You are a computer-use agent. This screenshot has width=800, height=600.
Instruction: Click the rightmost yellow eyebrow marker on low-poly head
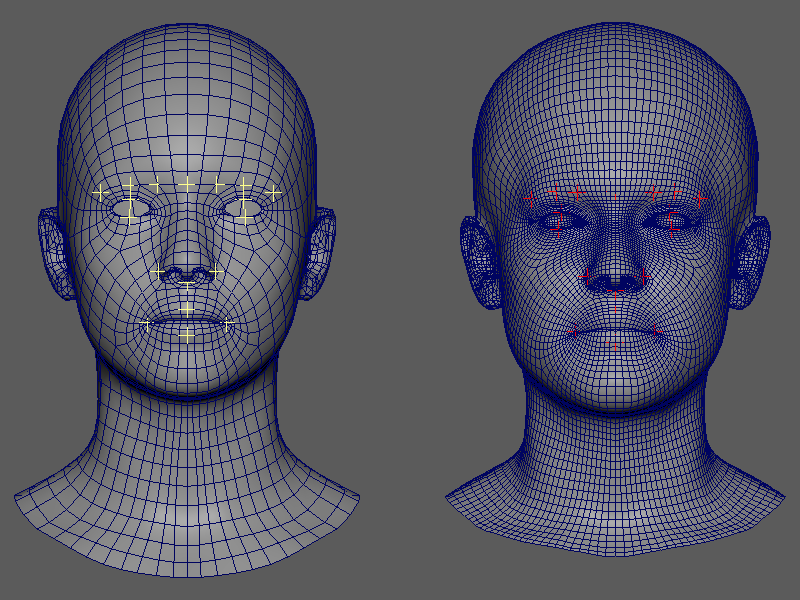pyautogui.click(x=274, y=192)
